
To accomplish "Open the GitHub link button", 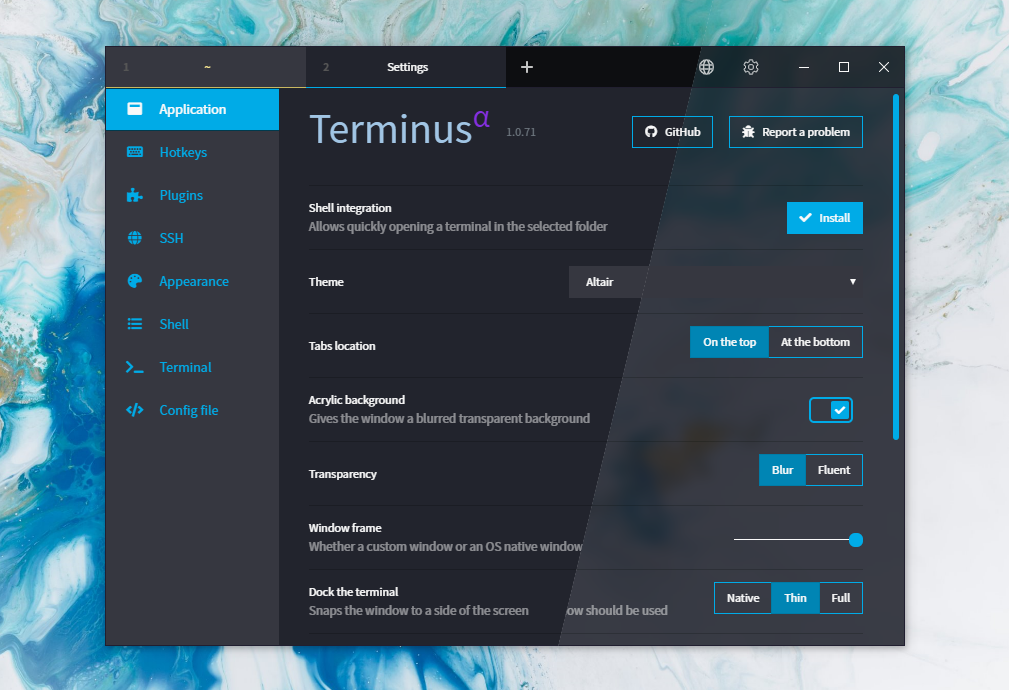I will [672, 132].
